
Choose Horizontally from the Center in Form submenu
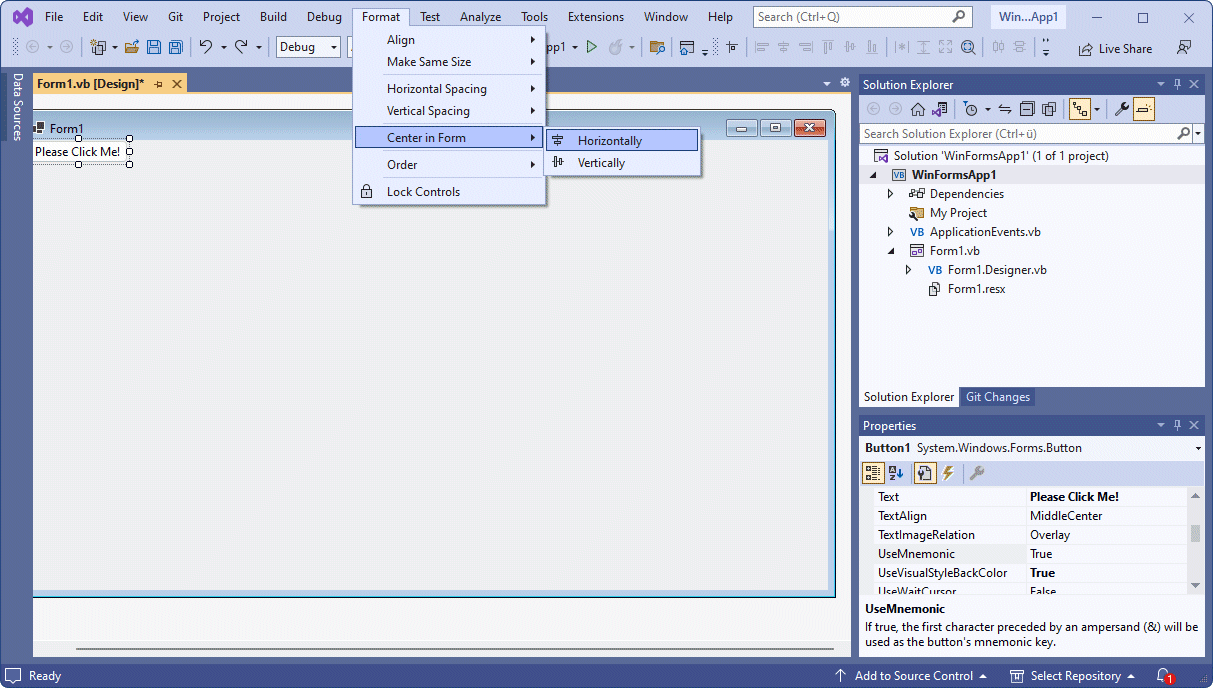tap(609, 141)
